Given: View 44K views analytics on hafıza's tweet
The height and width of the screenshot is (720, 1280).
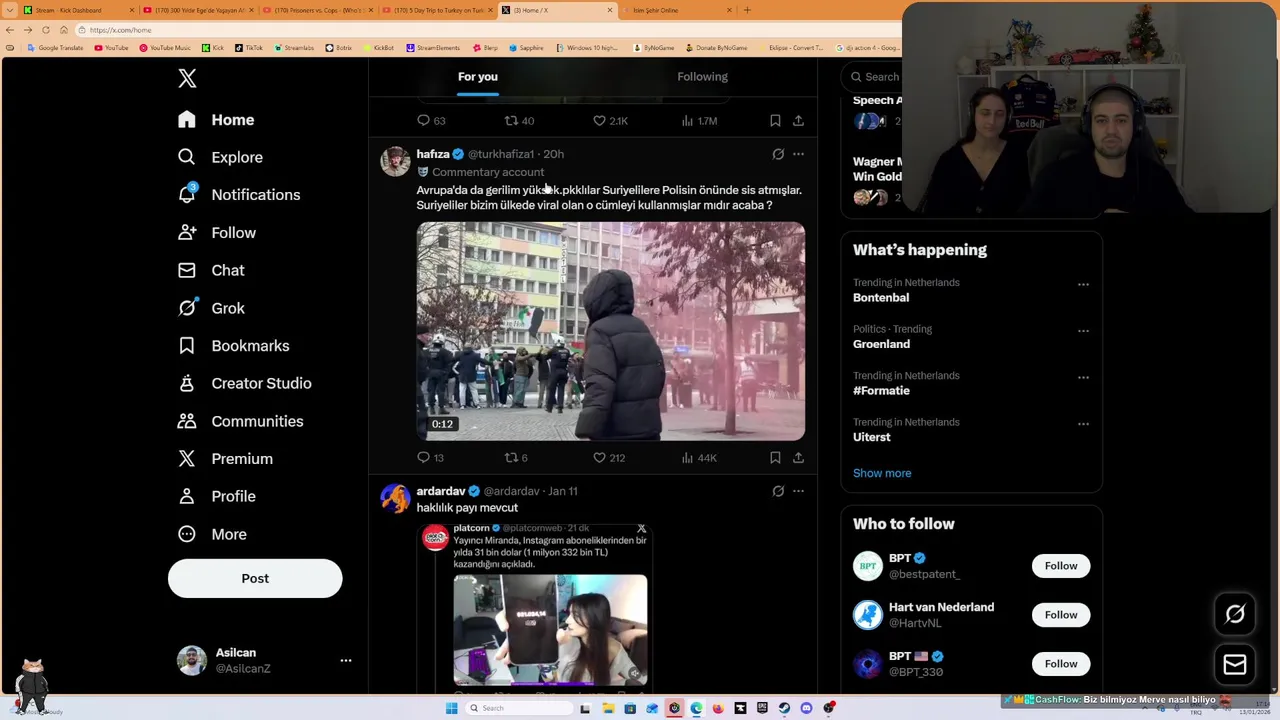Looking at the screenshot, I should pyautogui.click(x=698, y=458).
